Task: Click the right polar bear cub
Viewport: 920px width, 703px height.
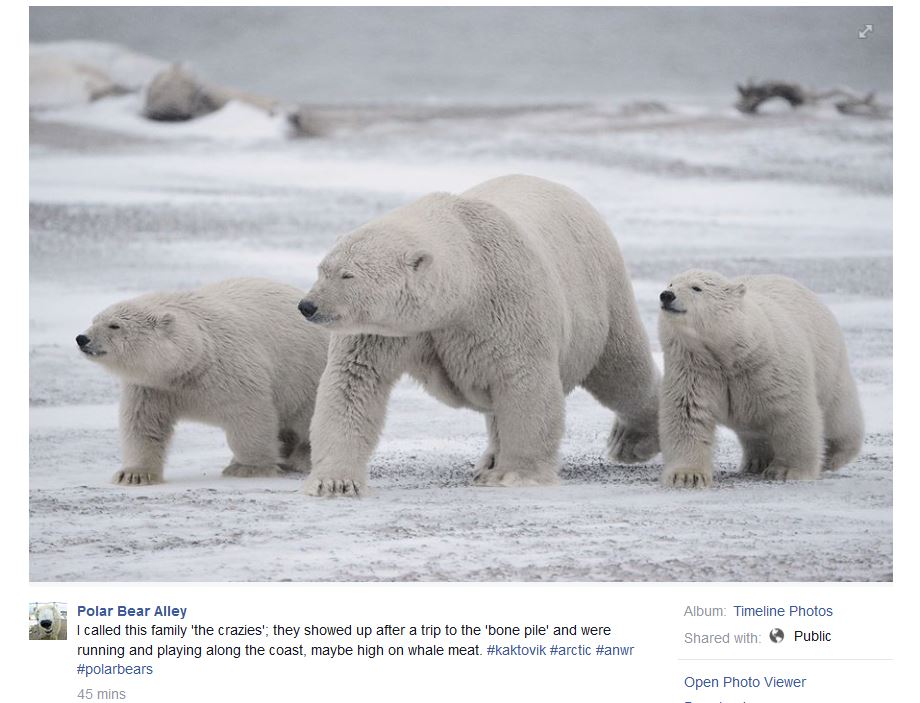Action: coord(760,378)
